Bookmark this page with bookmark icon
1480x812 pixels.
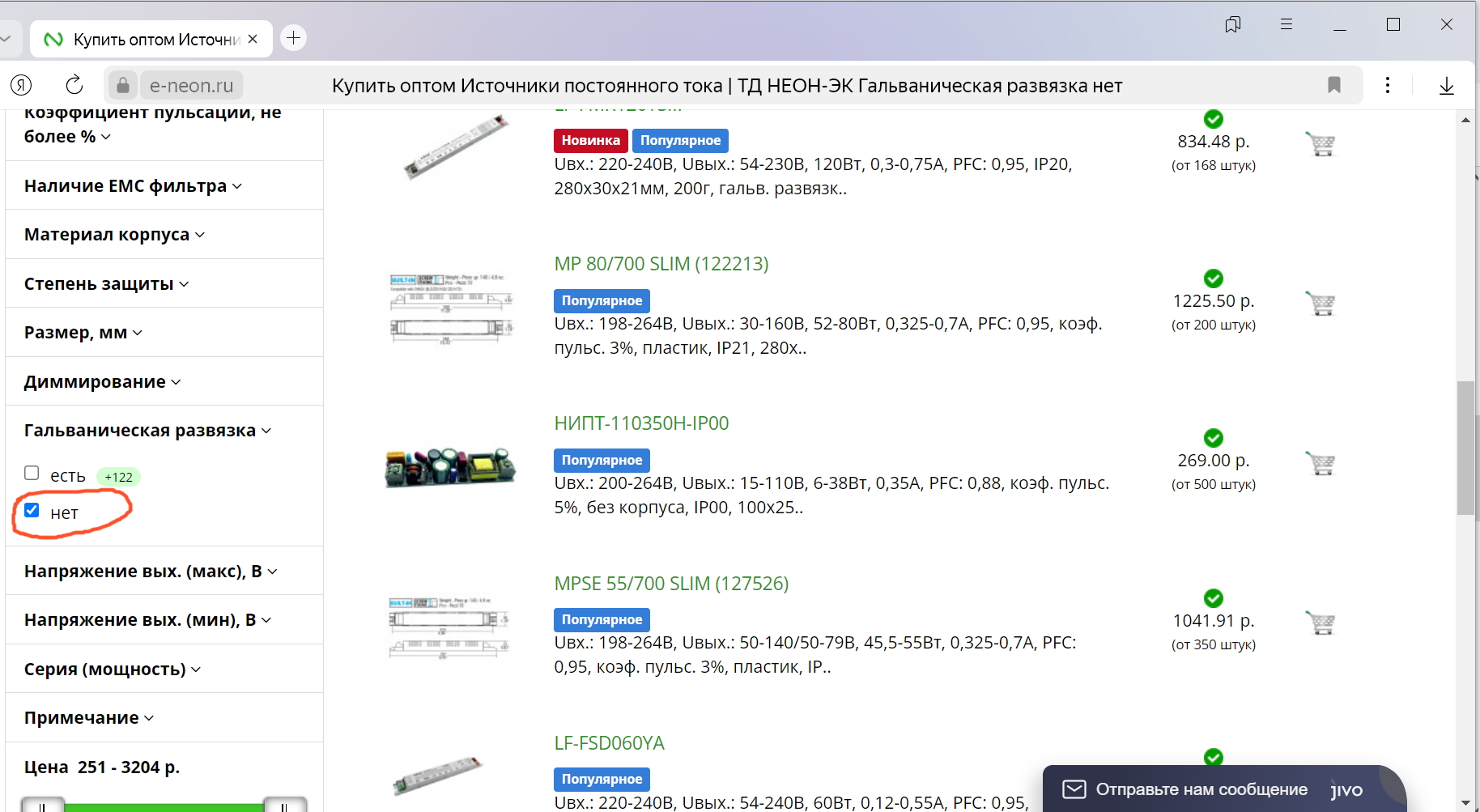coord(1334,85)
